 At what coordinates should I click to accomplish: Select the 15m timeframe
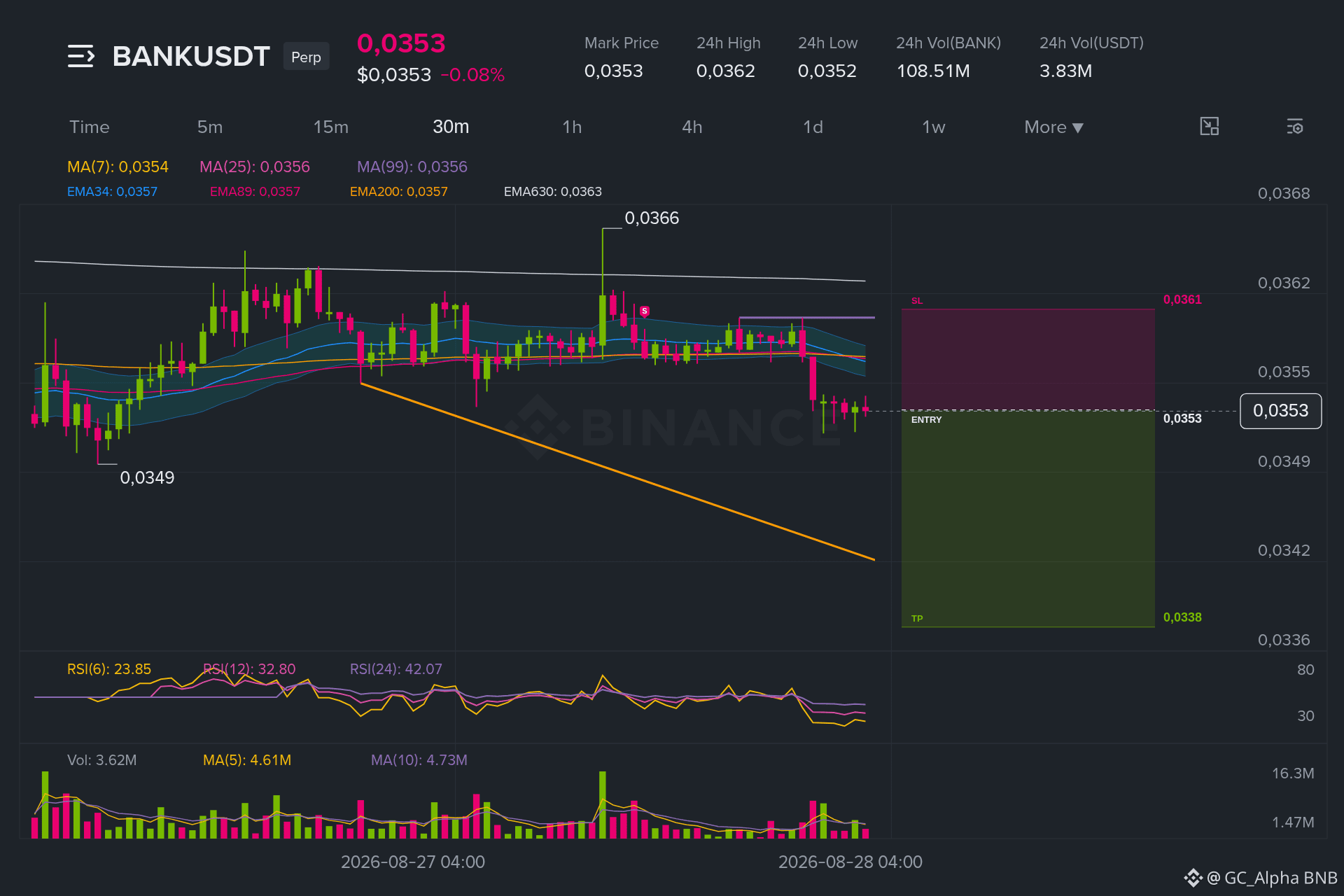click(331, 127)
